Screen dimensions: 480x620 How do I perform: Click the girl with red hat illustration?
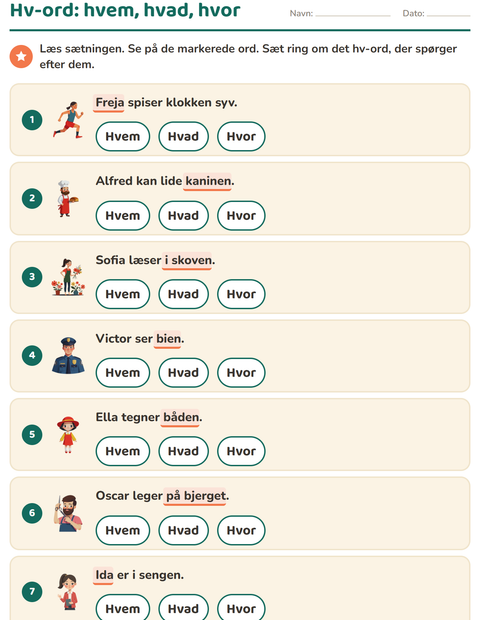(68, 435)
